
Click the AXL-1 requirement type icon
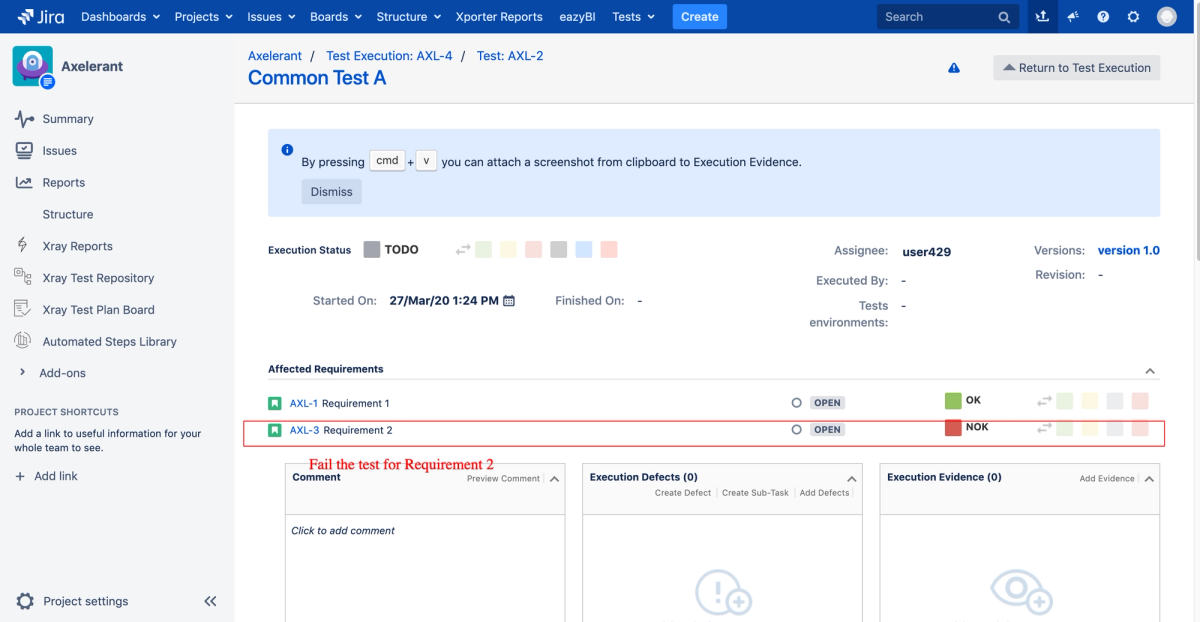coord(274,403)
